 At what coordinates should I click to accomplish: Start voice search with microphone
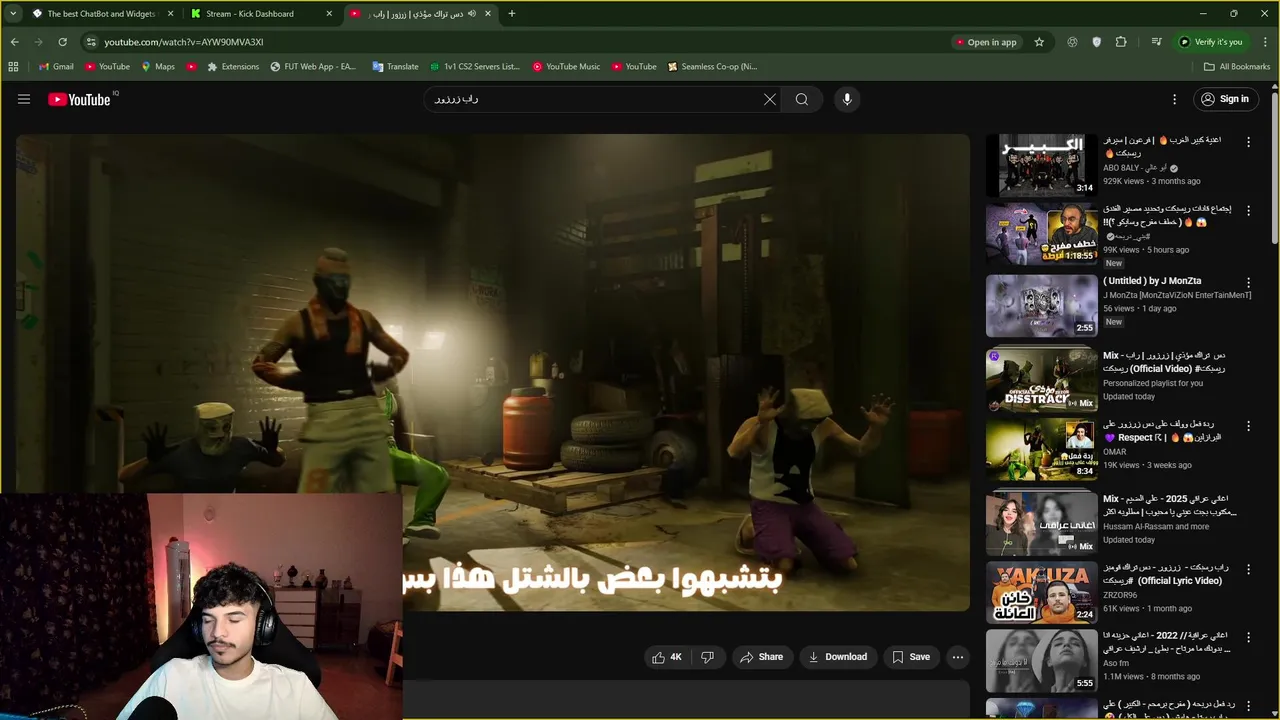[847, 99]
